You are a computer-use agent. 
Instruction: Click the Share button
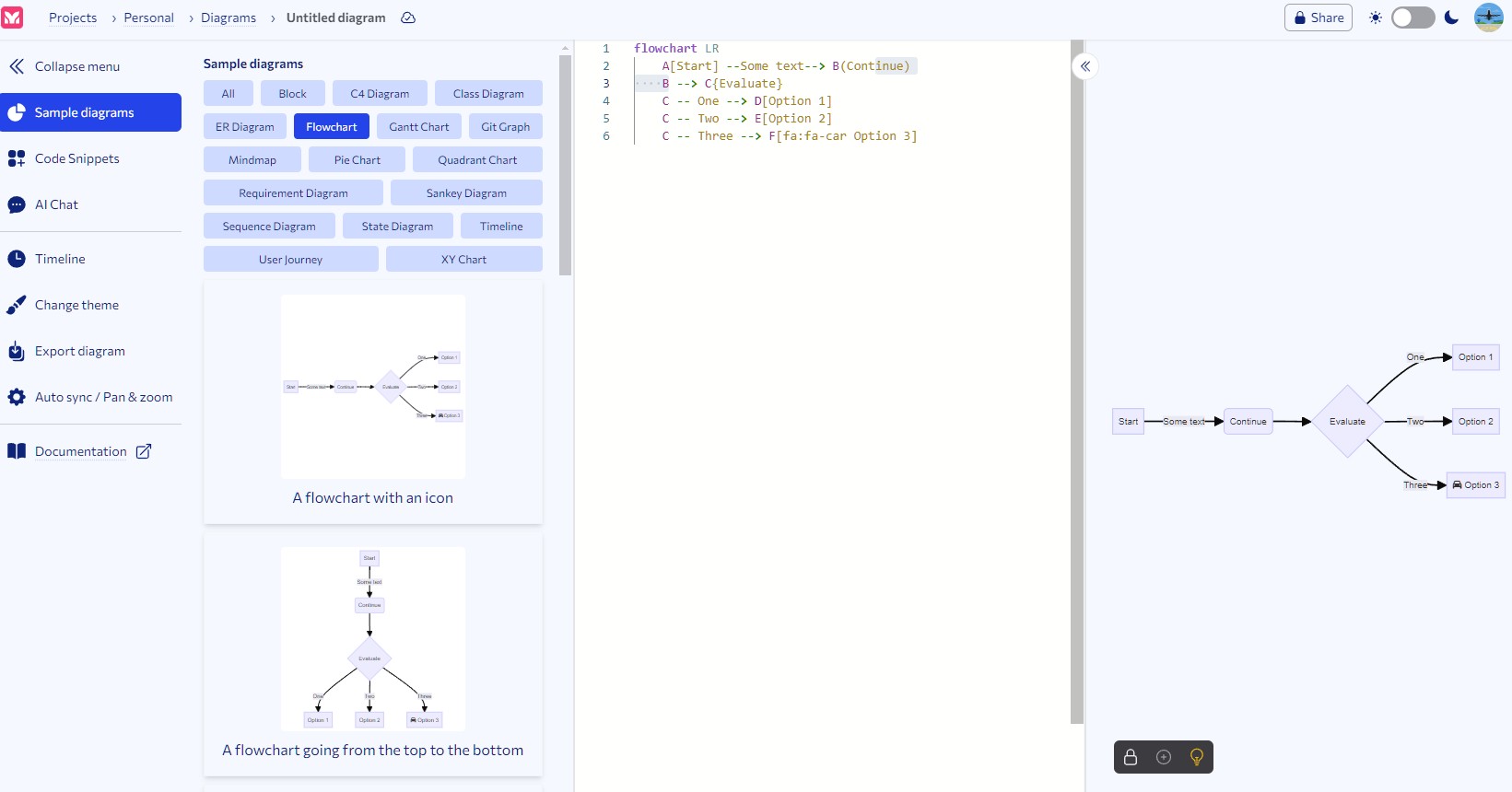coord(1318,17)
